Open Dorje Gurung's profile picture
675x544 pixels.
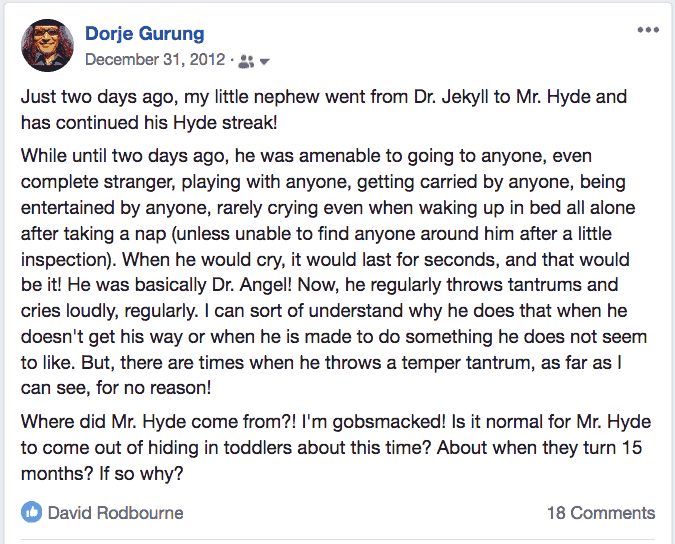click(x=47, y=45)
